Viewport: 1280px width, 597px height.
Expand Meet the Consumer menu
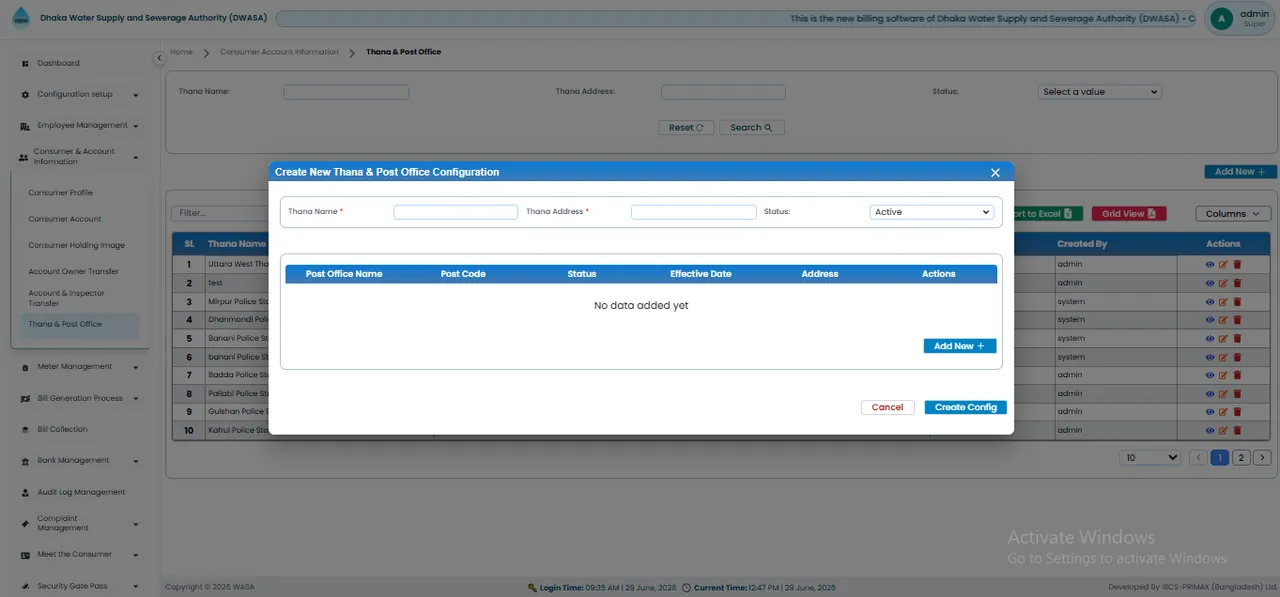[x=80, y=554]
